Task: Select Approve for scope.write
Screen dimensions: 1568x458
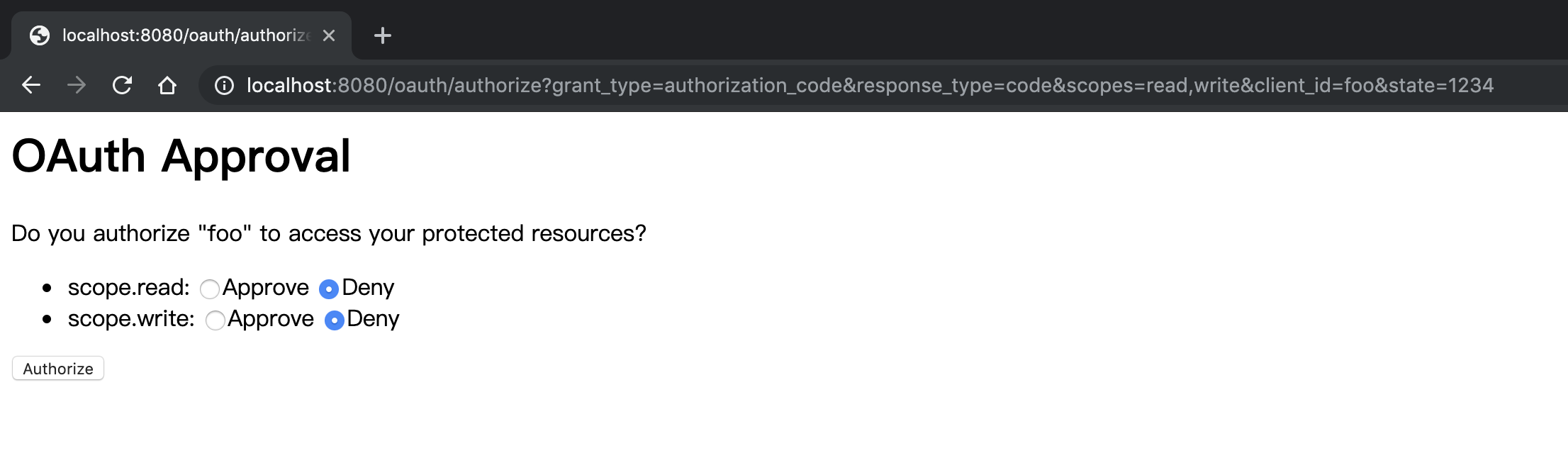Action: point(215,320)
